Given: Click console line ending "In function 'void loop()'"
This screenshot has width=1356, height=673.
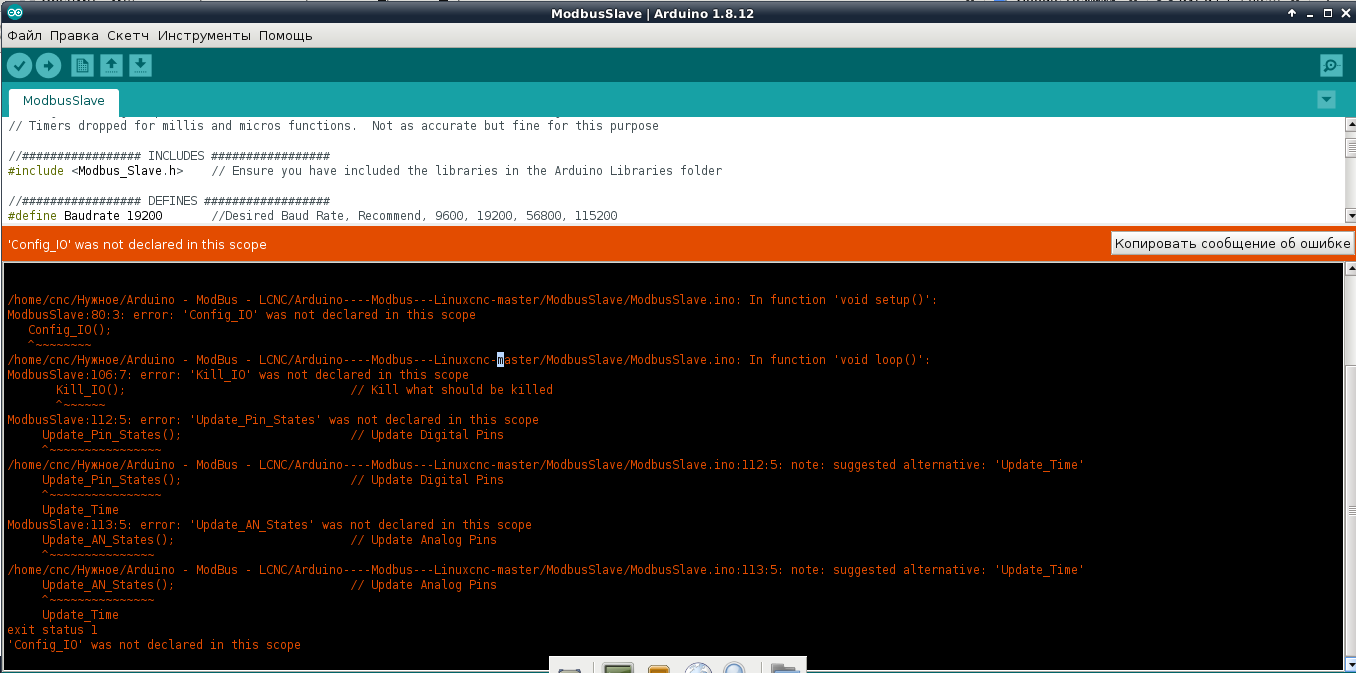Looking at the screenshot, I should click(x=468, y=360).
